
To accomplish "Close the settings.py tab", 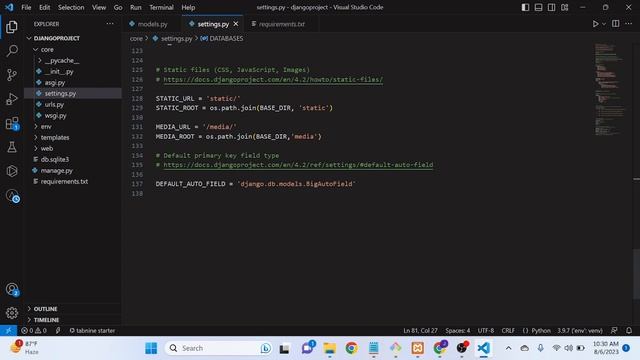I will pyautogui.click(x=236, y=24).
